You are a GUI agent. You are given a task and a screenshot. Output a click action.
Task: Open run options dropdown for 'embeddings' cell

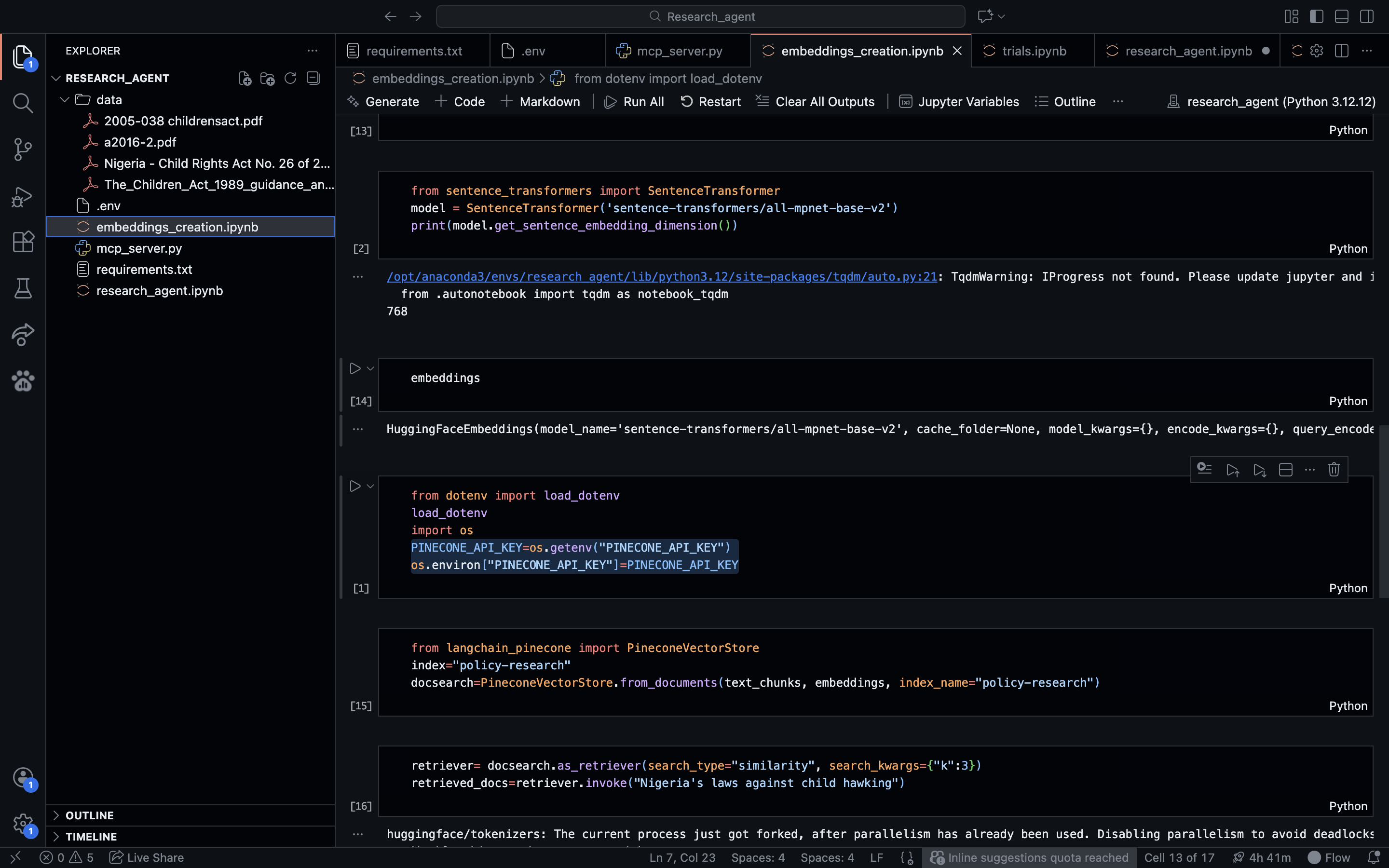(371, 368)
